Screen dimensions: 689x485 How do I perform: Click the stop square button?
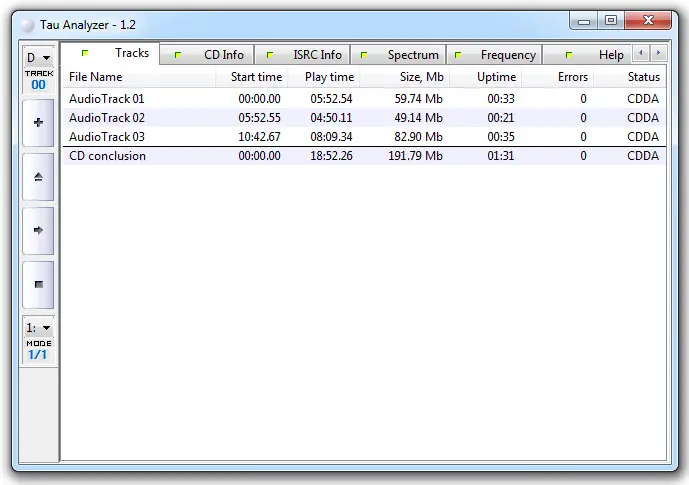38,285
